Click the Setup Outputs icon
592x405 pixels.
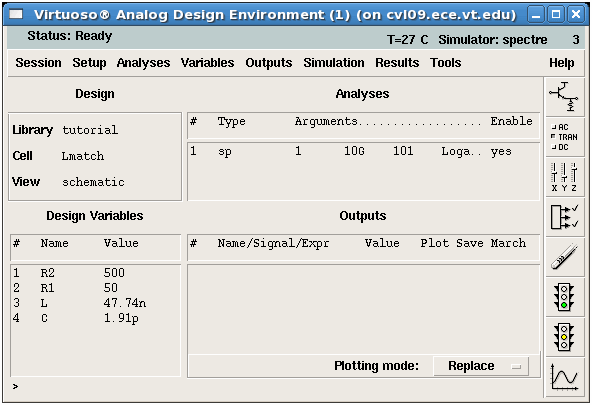tap(564, 217)
